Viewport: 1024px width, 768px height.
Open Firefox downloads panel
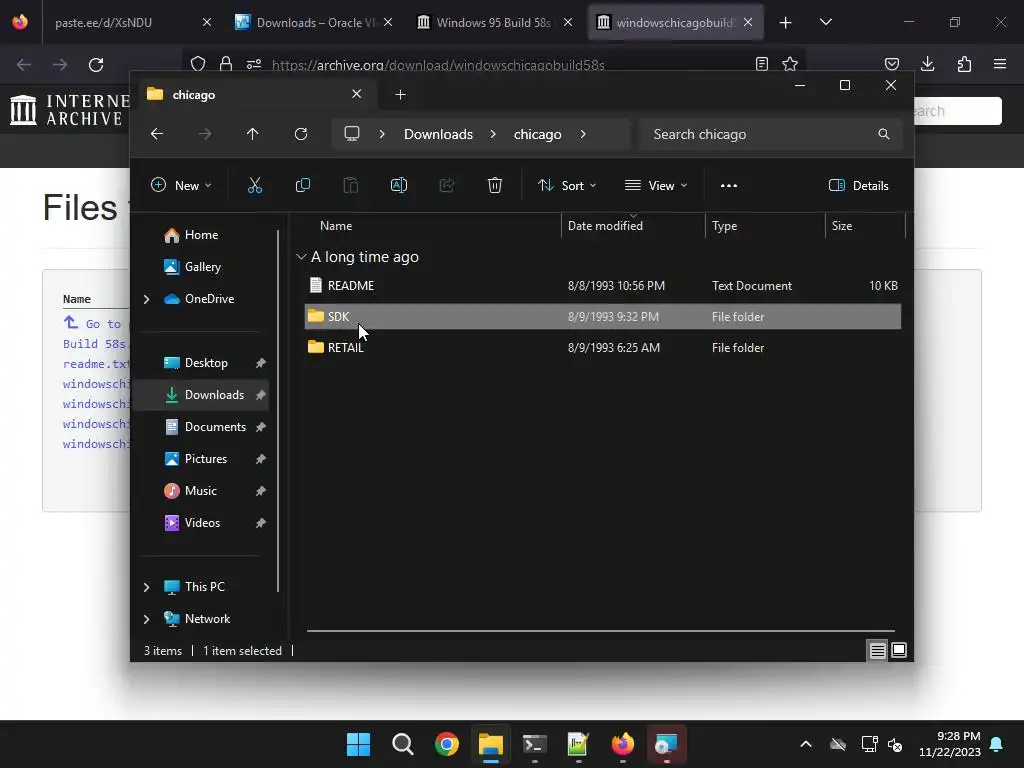927,64
